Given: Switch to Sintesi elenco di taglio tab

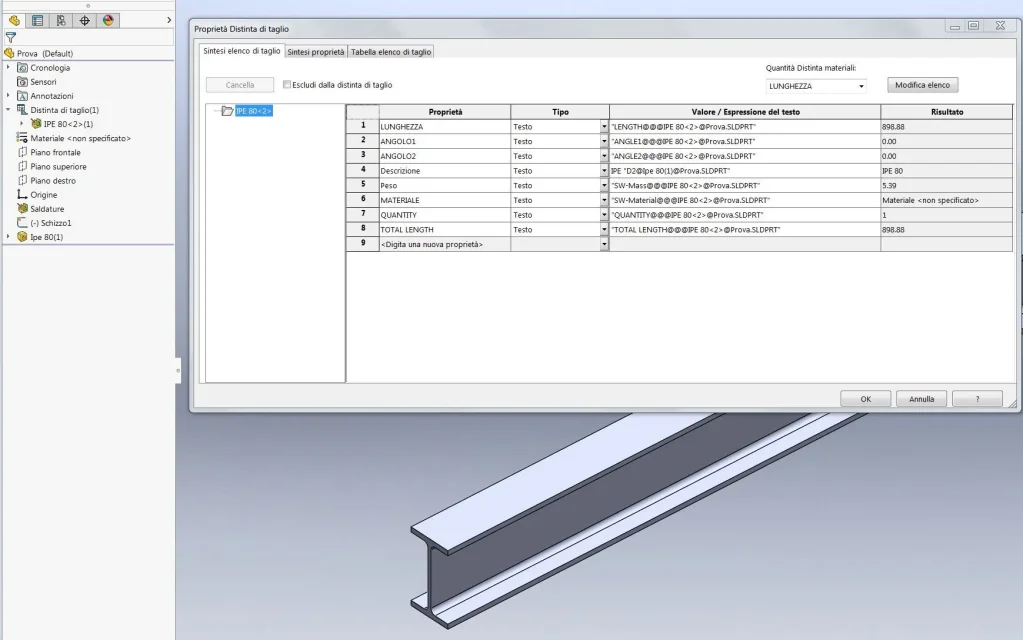Looking at the screenshot, I should tap(241, 51).
